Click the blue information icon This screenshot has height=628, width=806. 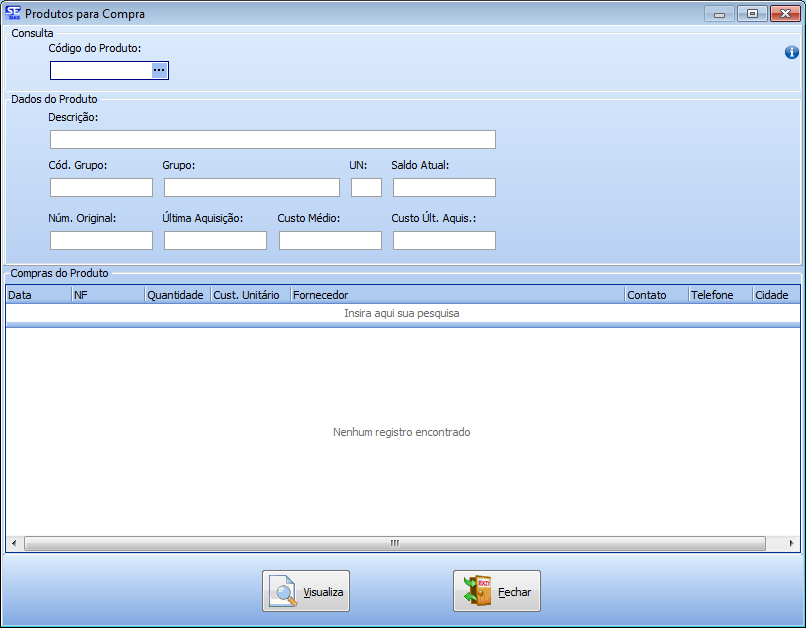click(791, 52)
